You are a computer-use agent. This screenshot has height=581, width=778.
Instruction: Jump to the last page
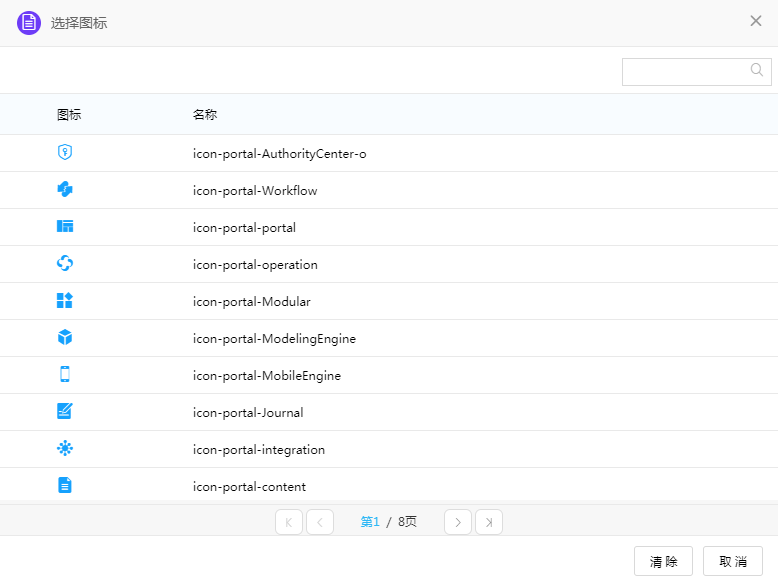tap(489, 522)
